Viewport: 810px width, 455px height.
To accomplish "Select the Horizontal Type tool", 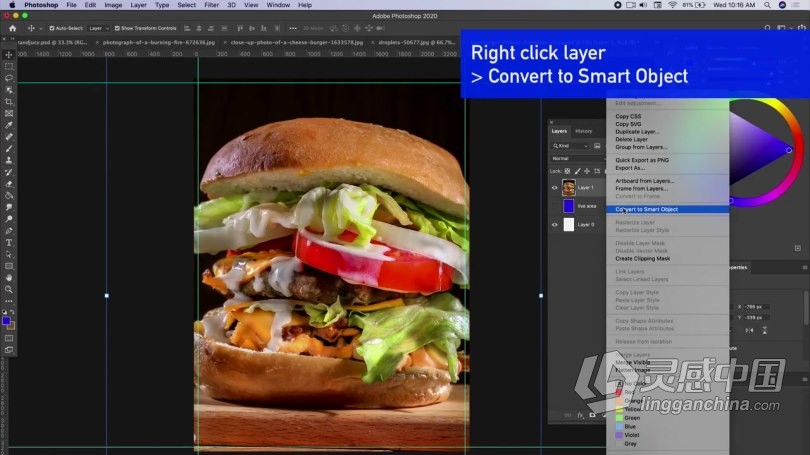I will (9, 242).
